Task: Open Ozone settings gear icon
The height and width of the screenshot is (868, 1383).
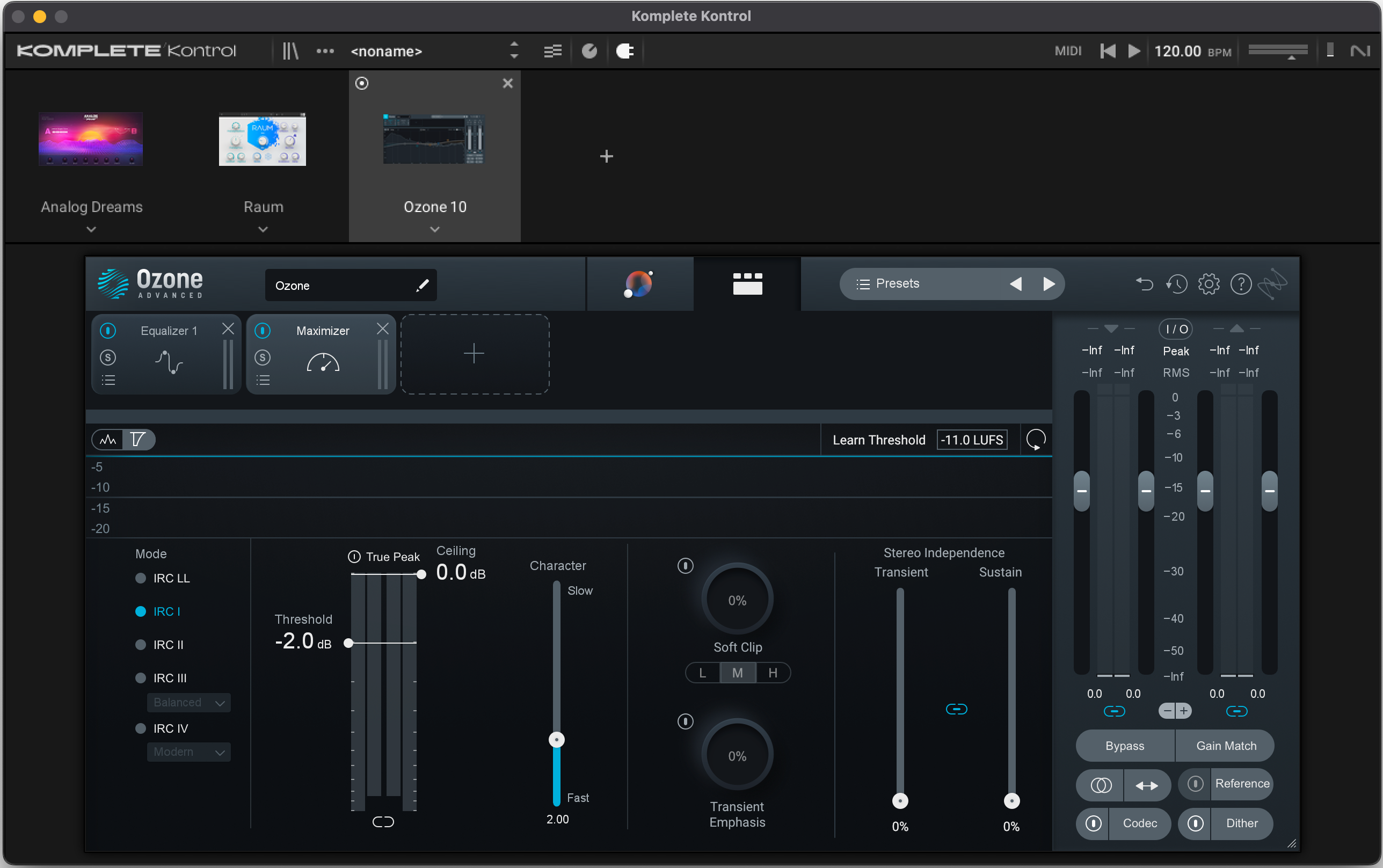Action: click(x=1209, y=283)
